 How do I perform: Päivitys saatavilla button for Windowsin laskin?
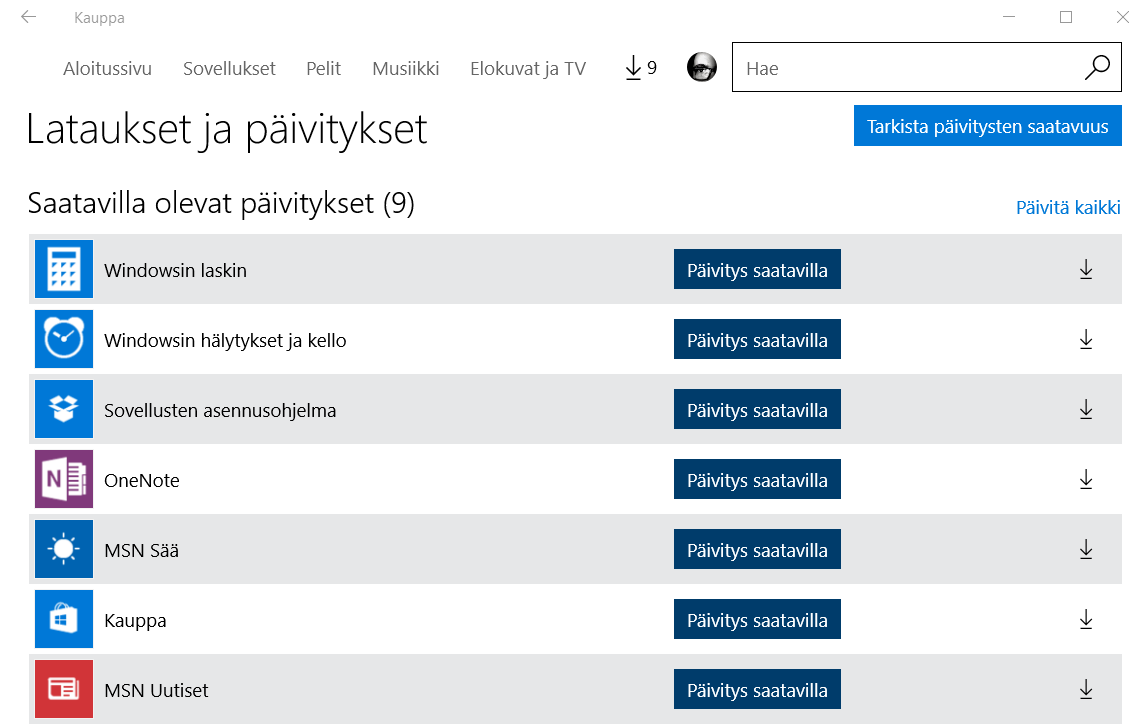pyautogui.click(x=757, y=269)
